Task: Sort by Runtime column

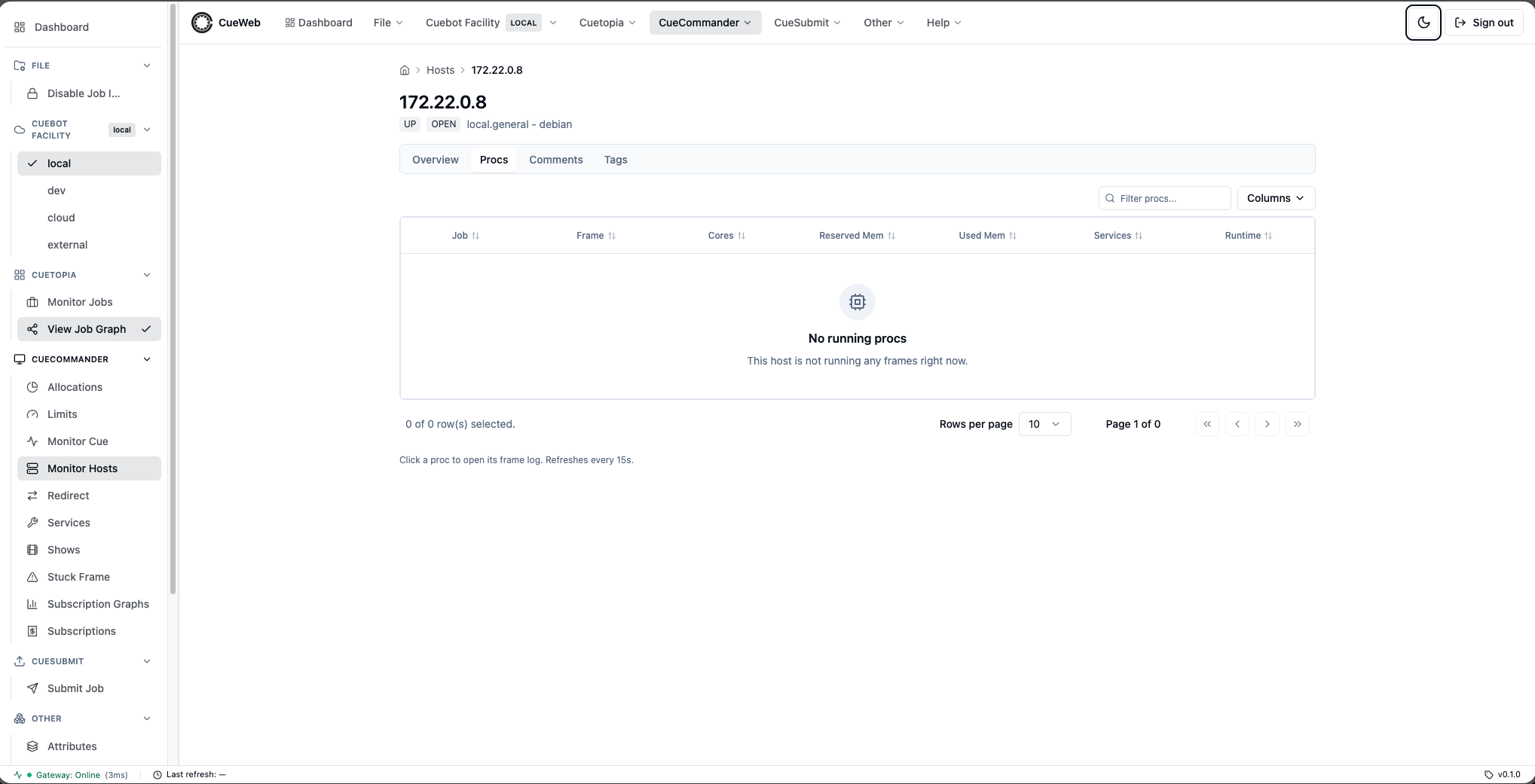Action: pyautogui.click(x=1249, y=236)
